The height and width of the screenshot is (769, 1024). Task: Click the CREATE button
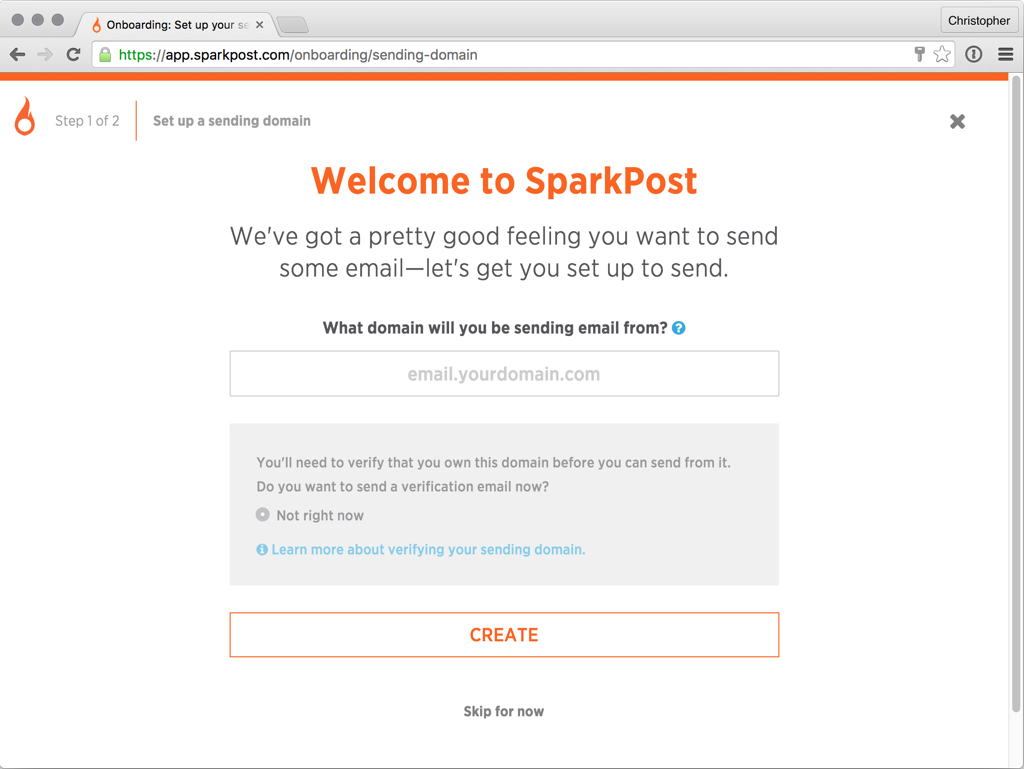point(504,635)
